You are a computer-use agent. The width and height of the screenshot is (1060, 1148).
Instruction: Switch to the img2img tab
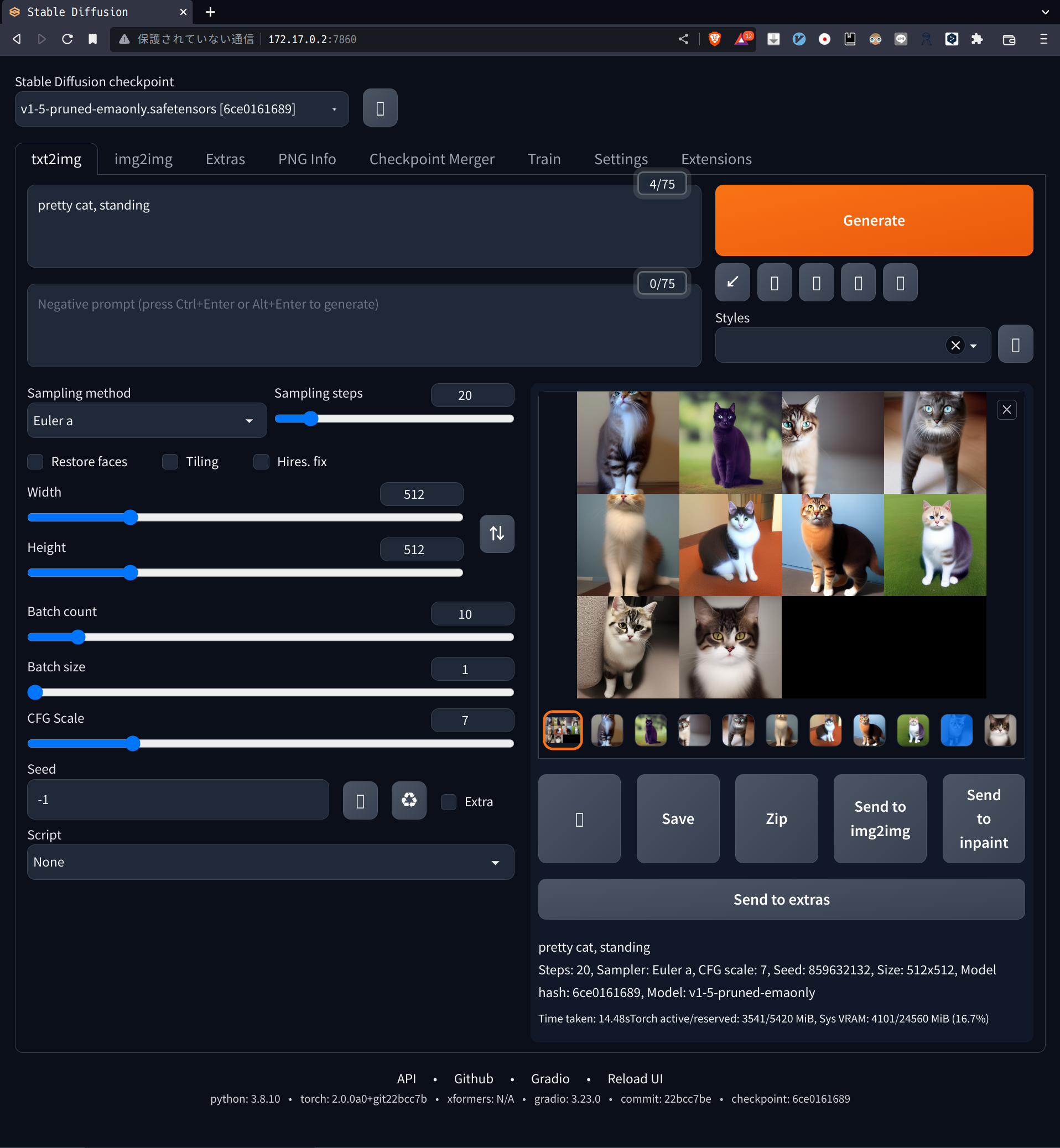(x=143, y=159)
